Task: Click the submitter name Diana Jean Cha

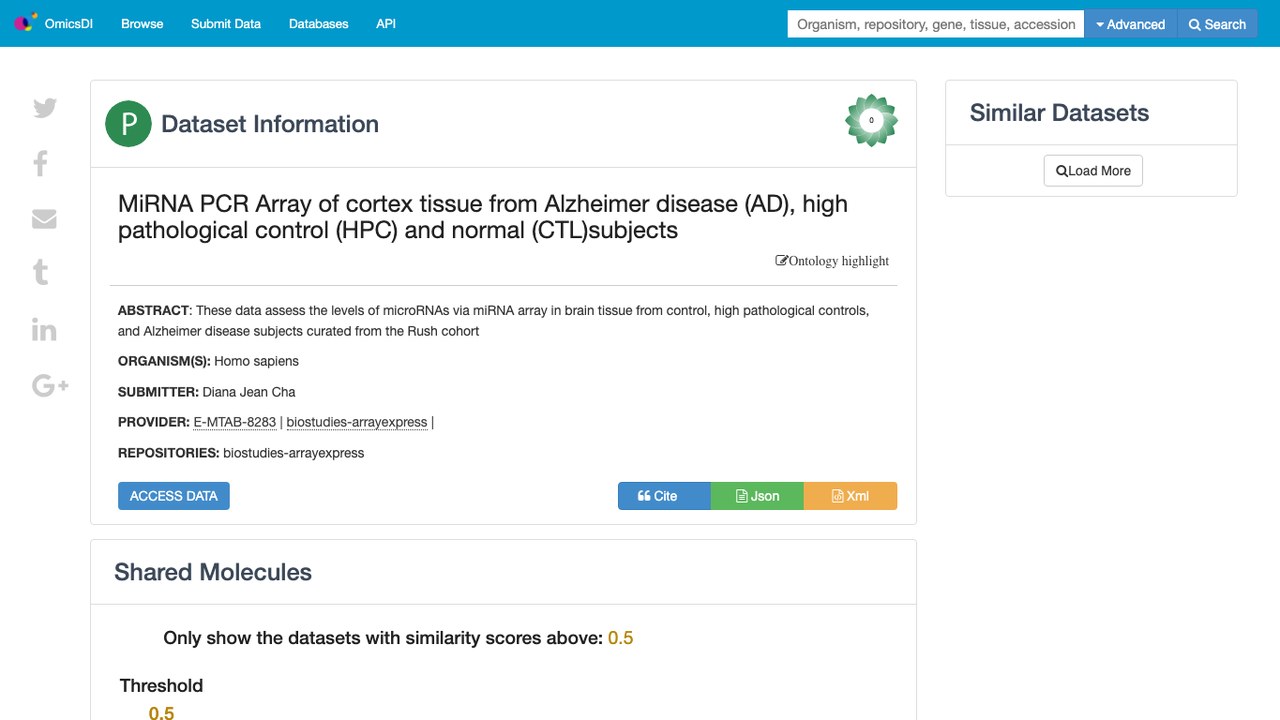Action: (249, 392)
